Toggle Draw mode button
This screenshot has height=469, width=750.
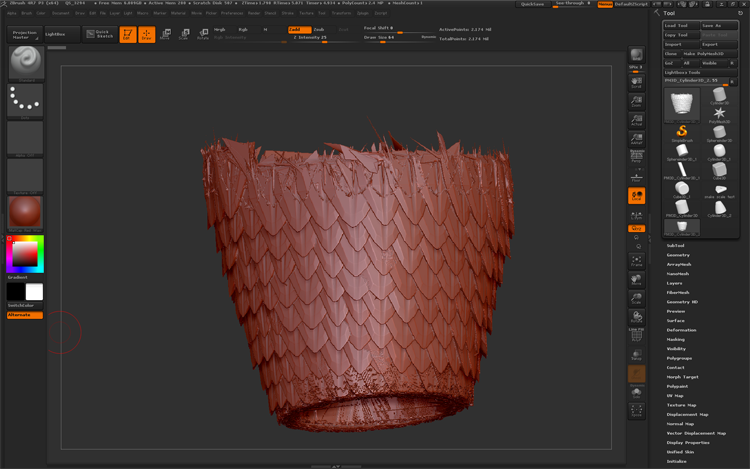coord(146,34)
